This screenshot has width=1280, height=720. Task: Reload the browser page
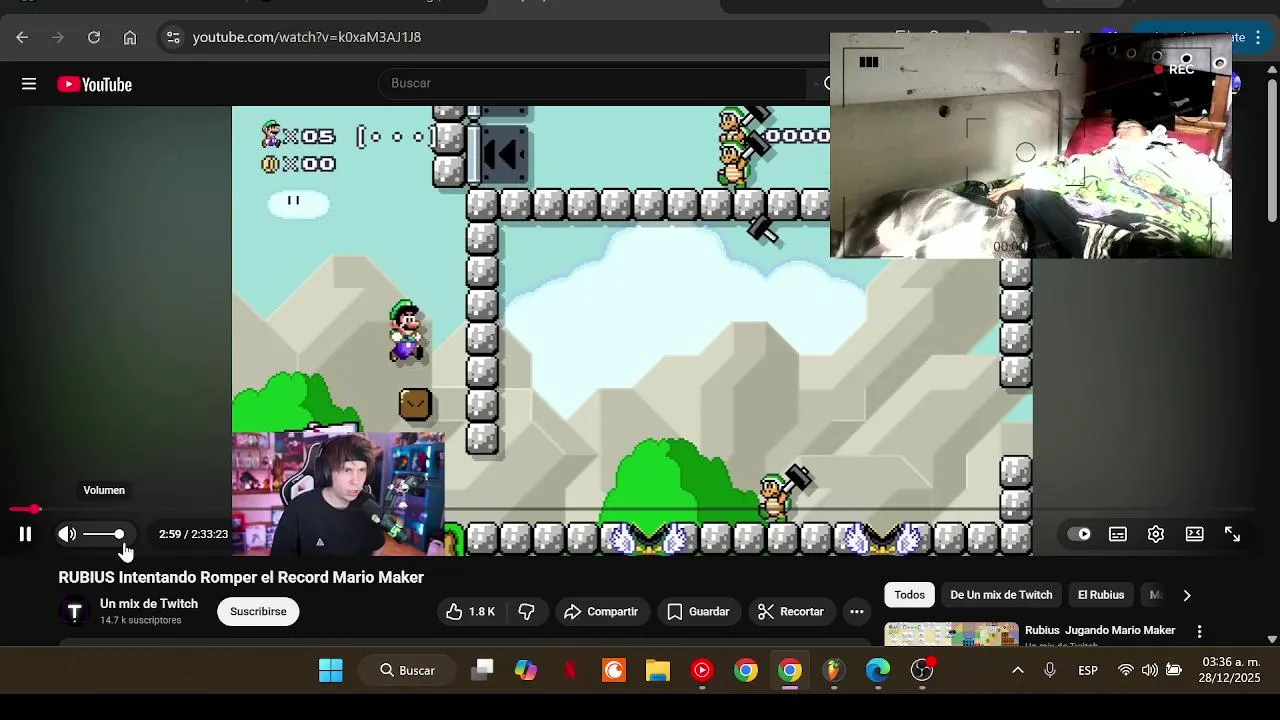point(94,37)
